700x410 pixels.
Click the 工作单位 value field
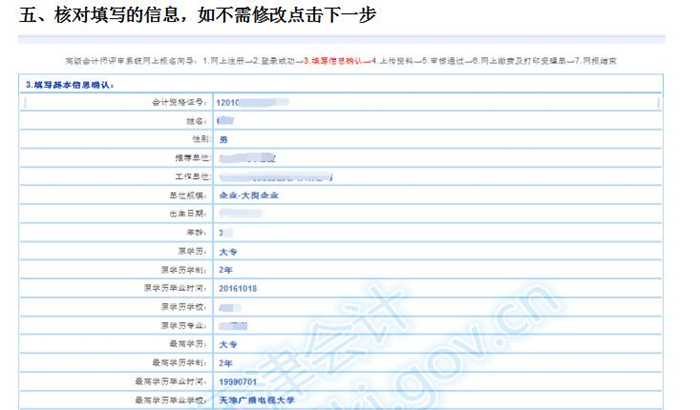275,176
